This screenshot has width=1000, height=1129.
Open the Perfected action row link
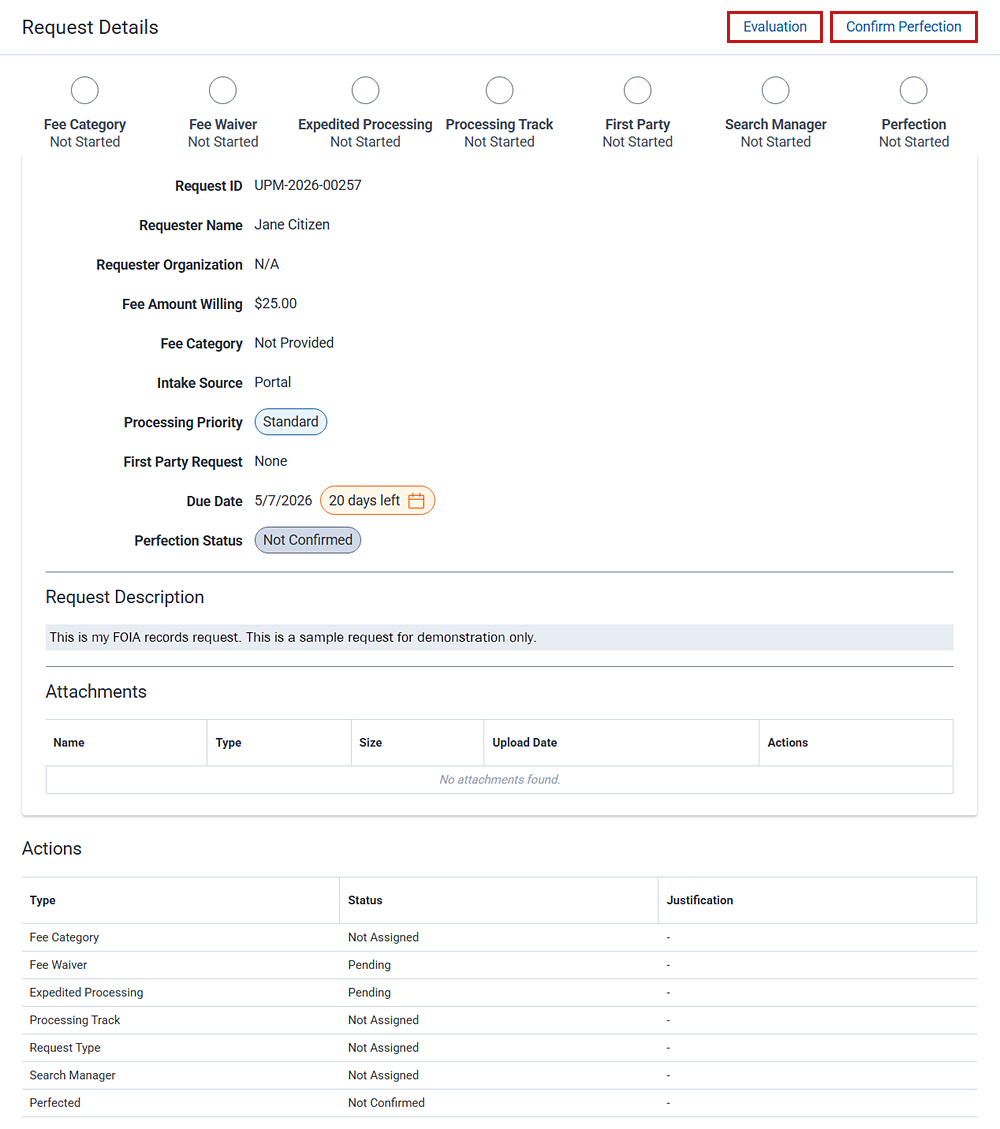point(54,1102)
